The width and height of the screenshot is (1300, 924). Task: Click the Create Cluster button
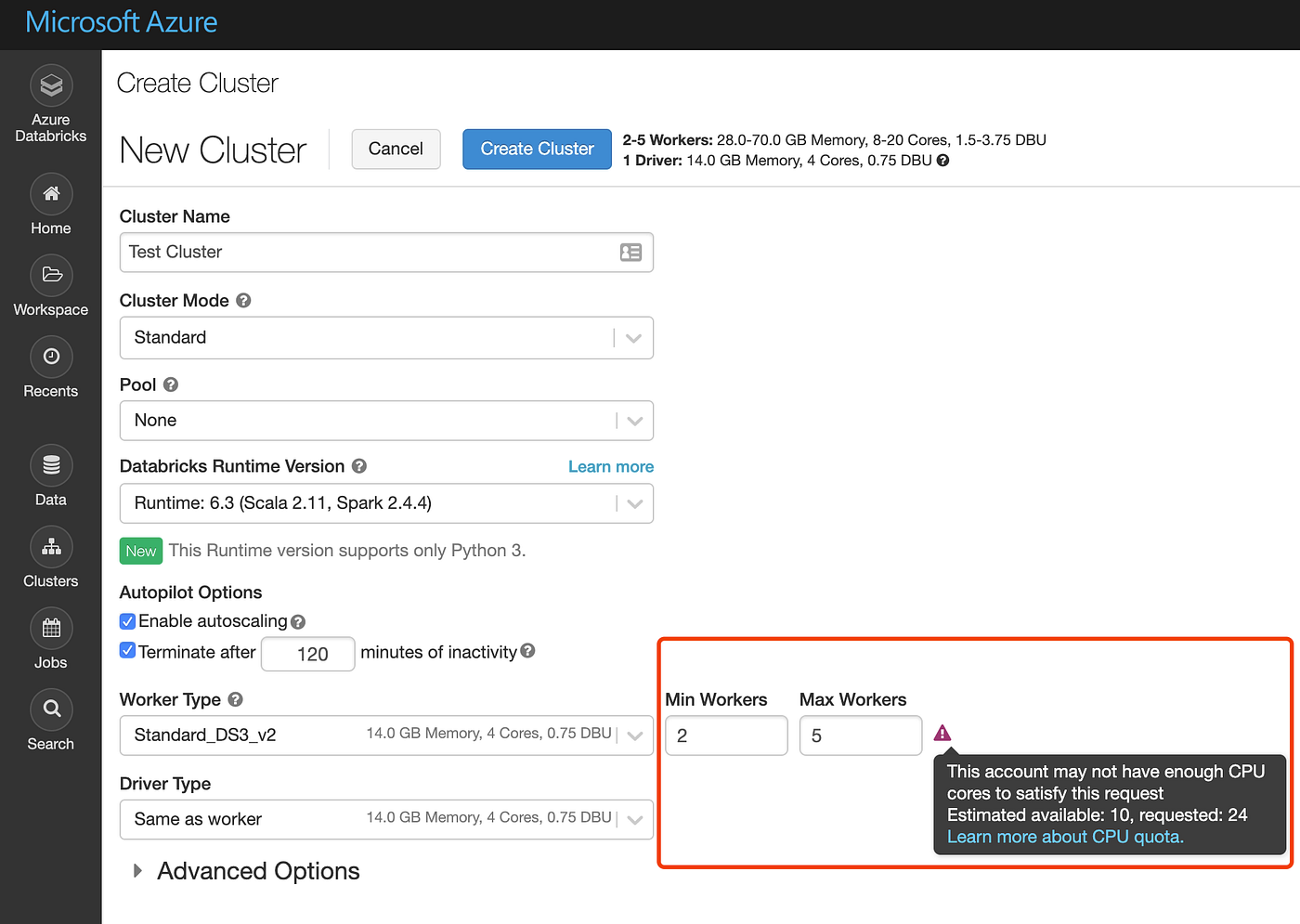point(537,149)
